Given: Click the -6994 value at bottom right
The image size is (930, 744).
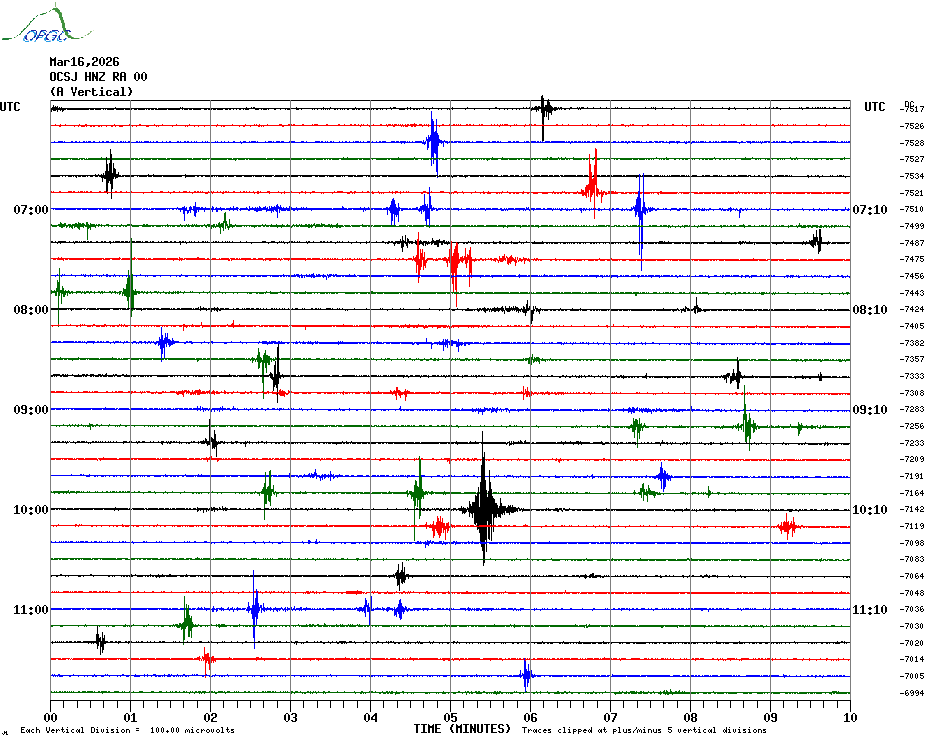Looking at the screenshot, I should [x=911, y=693].
